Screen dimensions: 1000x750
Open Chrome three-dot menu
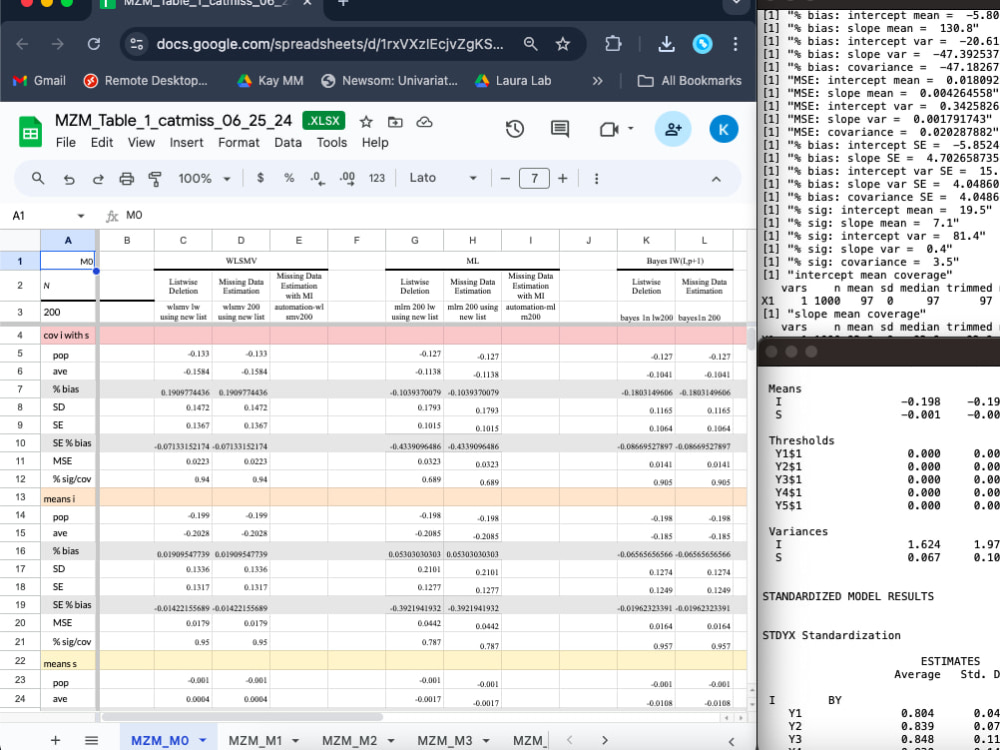735,44
